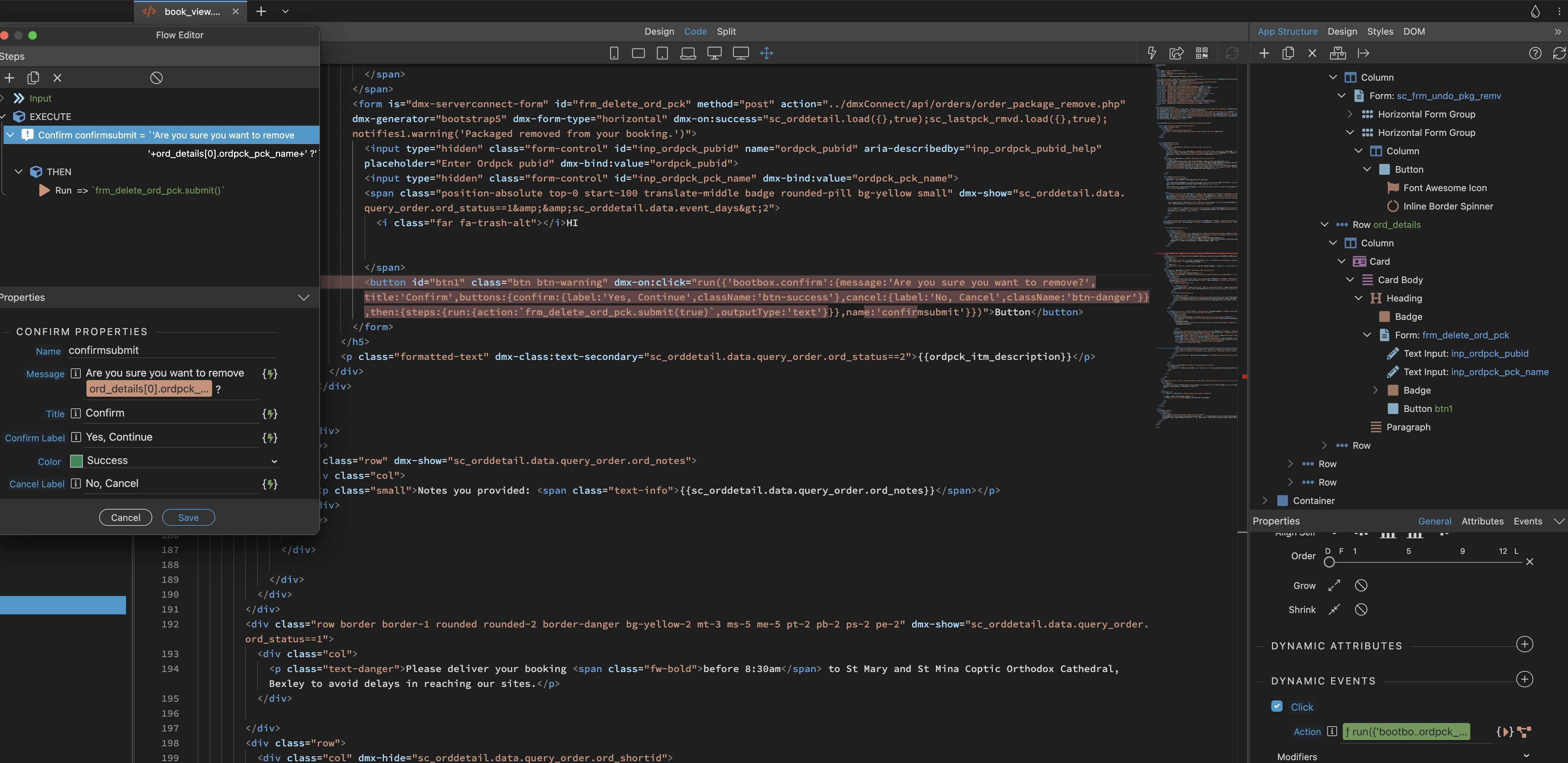Cancel the Flow Editor changes

(x=125, y=517)
